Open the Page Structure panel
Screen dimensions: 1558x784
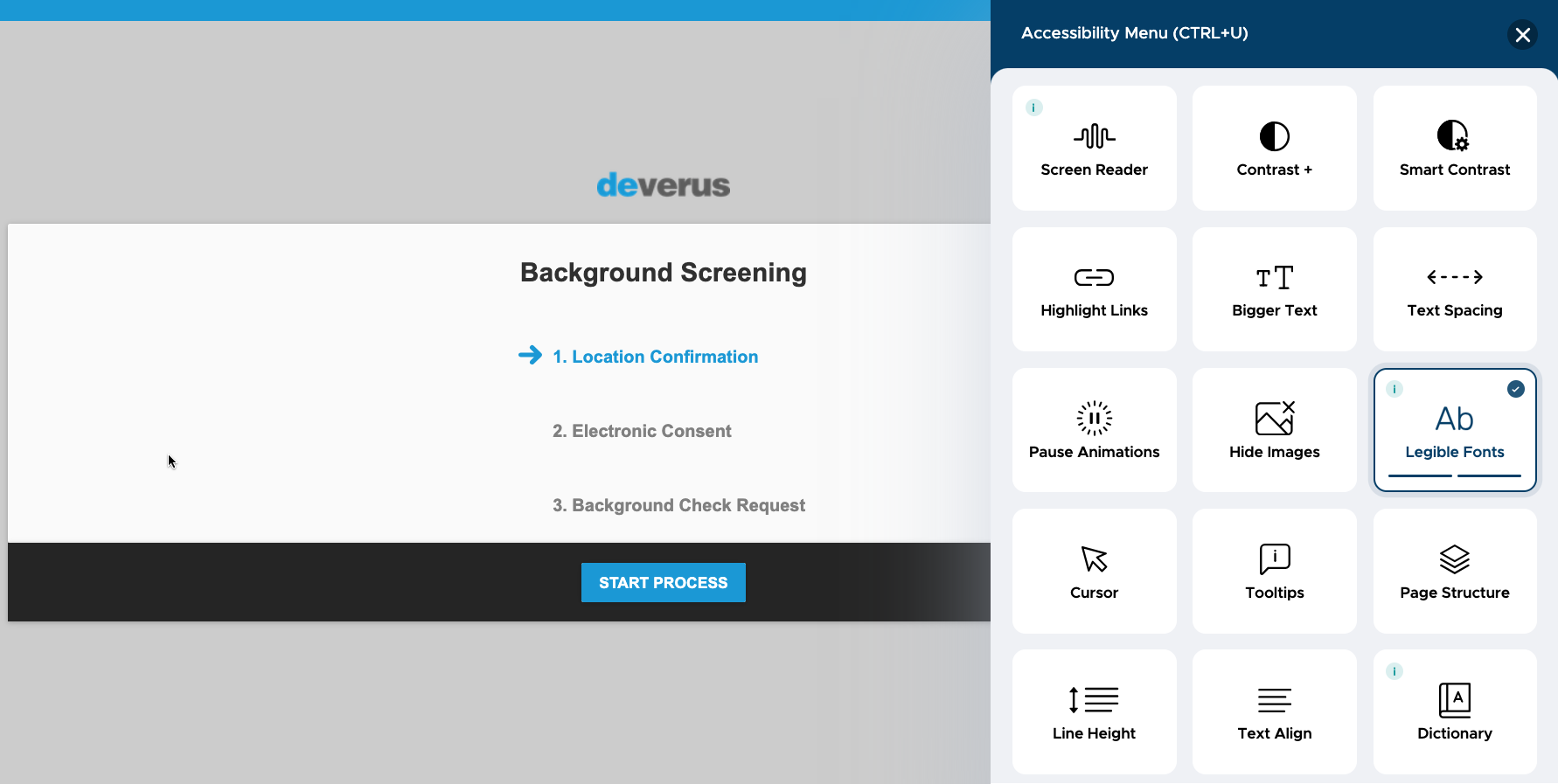pos(1455,571)
